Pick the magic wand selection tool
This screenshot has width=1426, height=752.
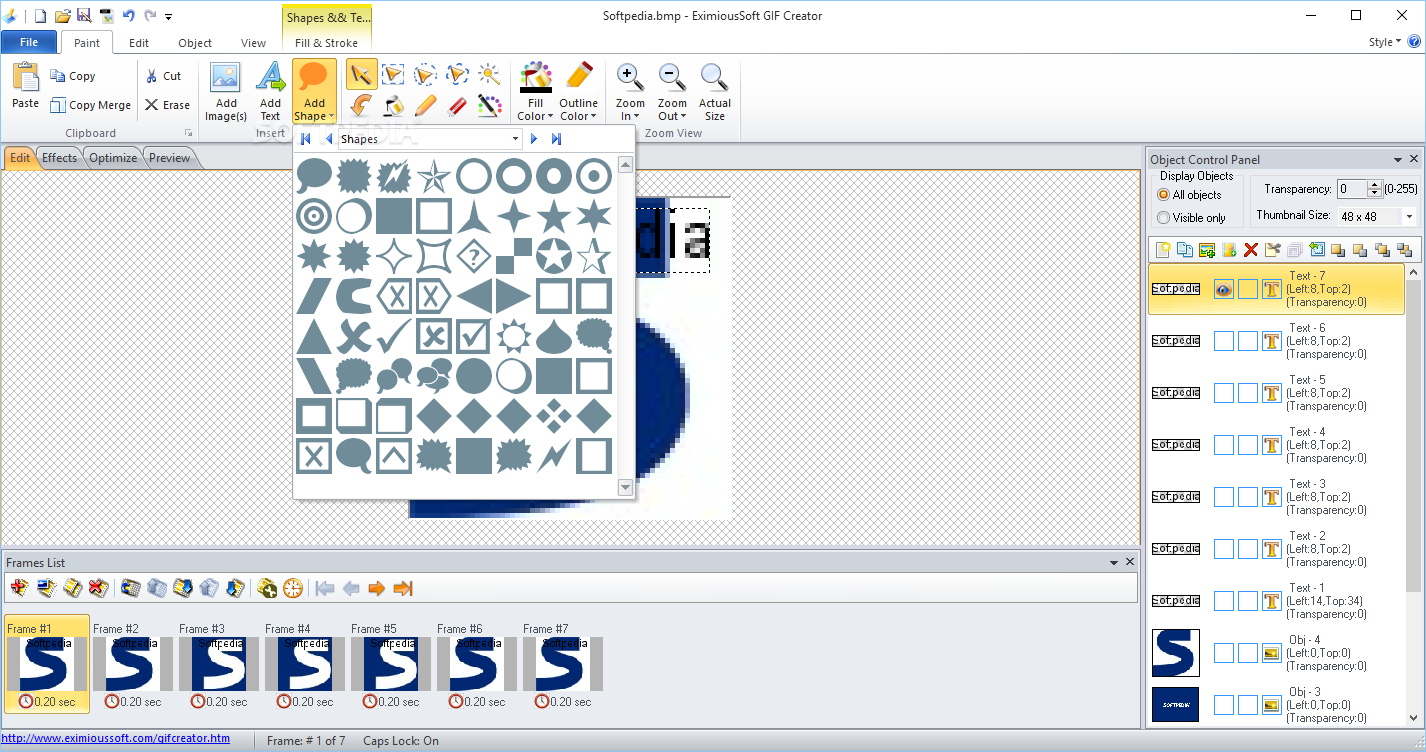[x=489, y=74]
